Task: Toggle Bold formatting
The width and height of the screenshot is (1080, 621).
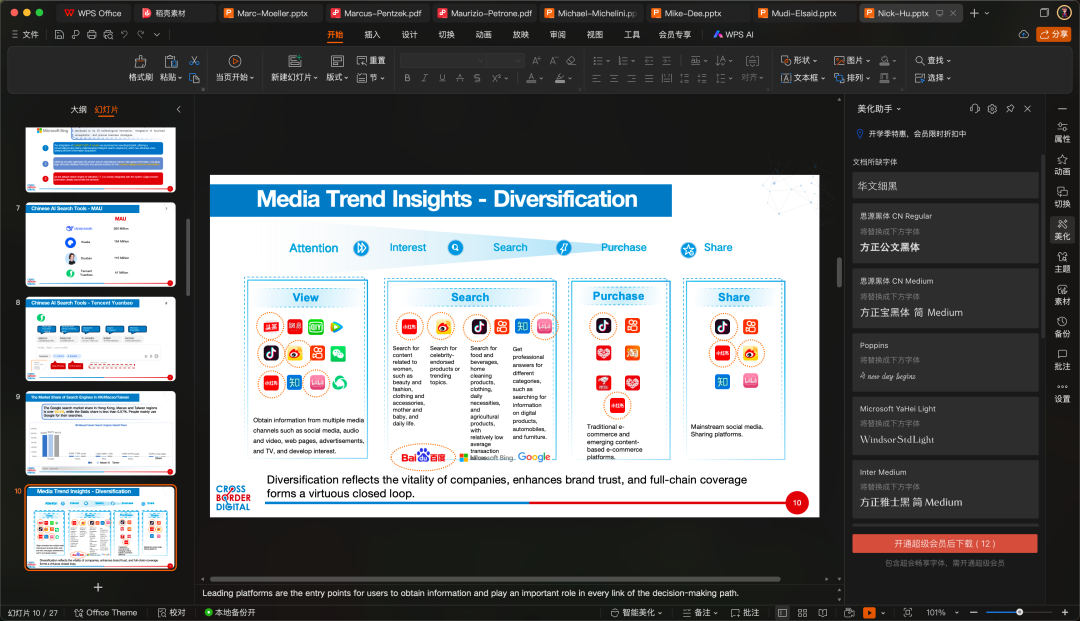Action: tap(407, 78)
